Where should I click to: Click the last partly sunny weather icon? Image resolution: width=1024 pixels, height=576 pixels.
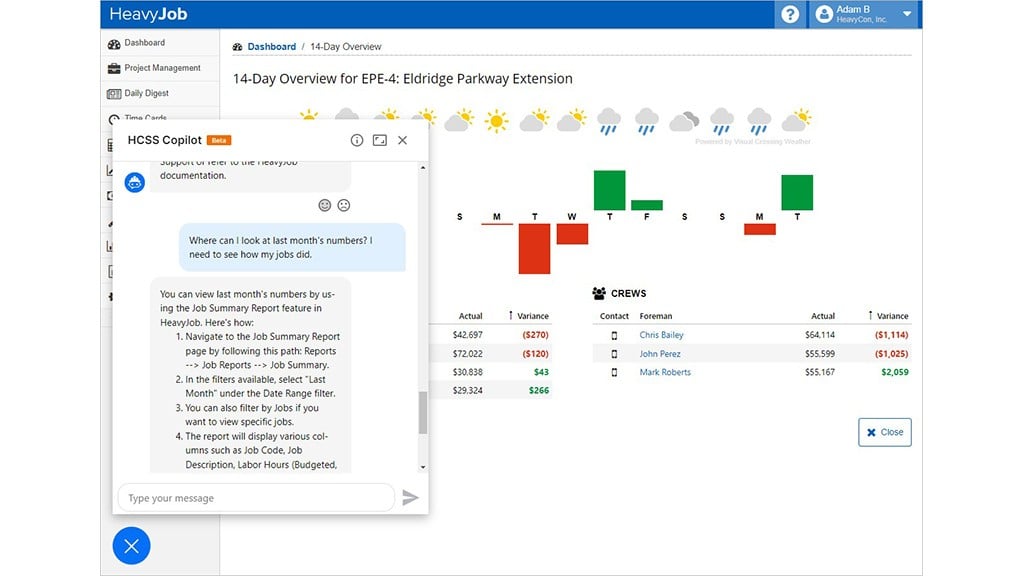(x=797, y=120)
